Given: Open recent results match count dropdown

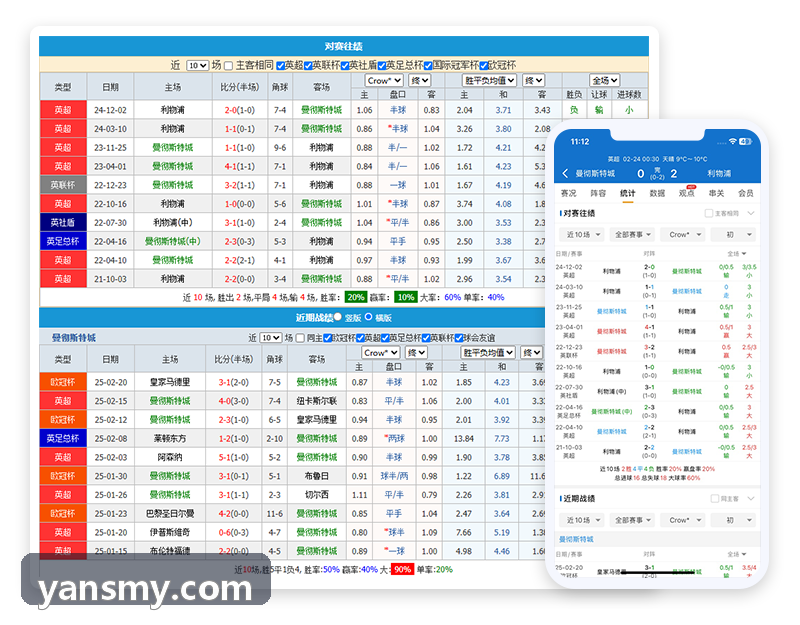Looking at the screenshot, I should pos(270,338).
